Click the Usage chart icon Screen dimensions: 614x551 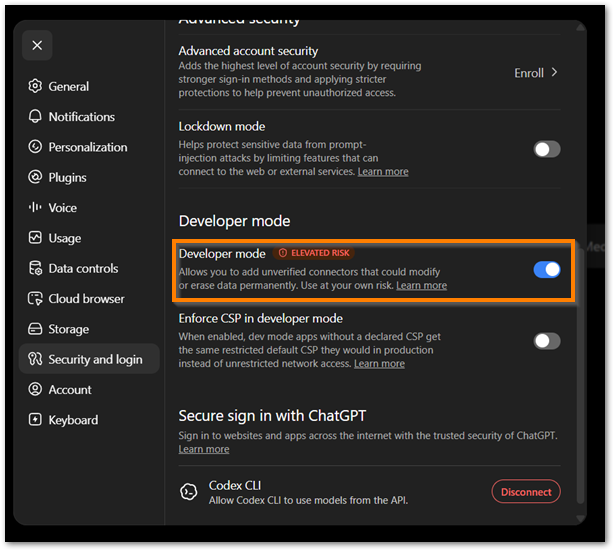(x=35, y=238)
